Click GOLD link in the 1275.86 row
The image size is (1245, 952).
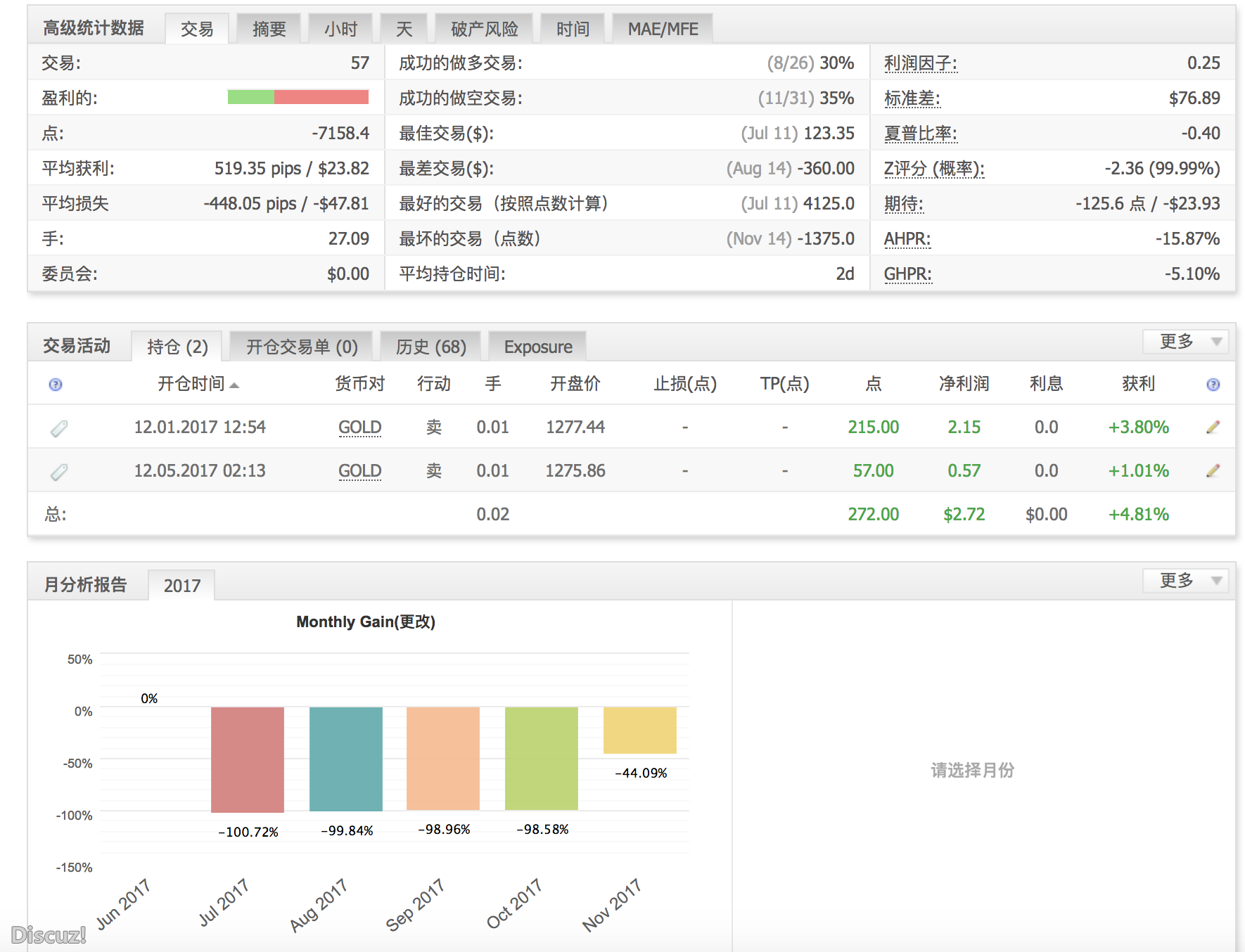pyautogui.click(x=359, y=471)
